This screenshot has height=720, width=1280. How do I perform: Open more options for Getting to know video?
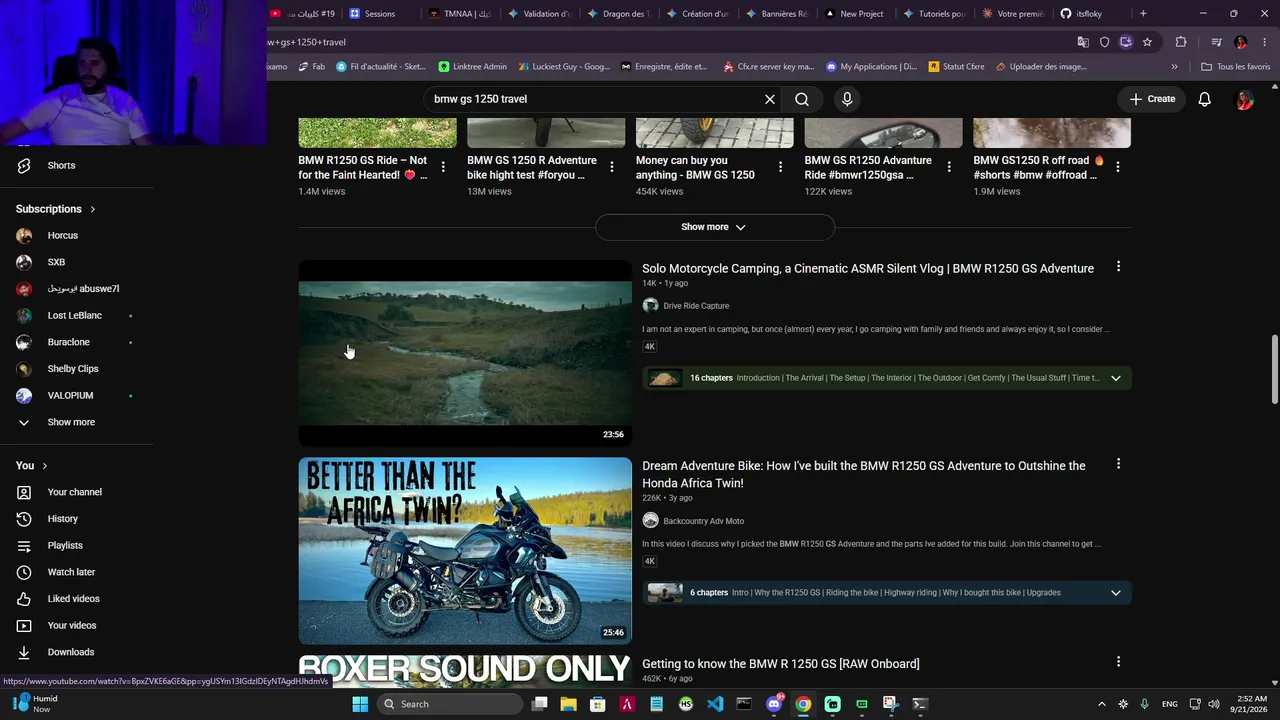(x=1118, y=662)
